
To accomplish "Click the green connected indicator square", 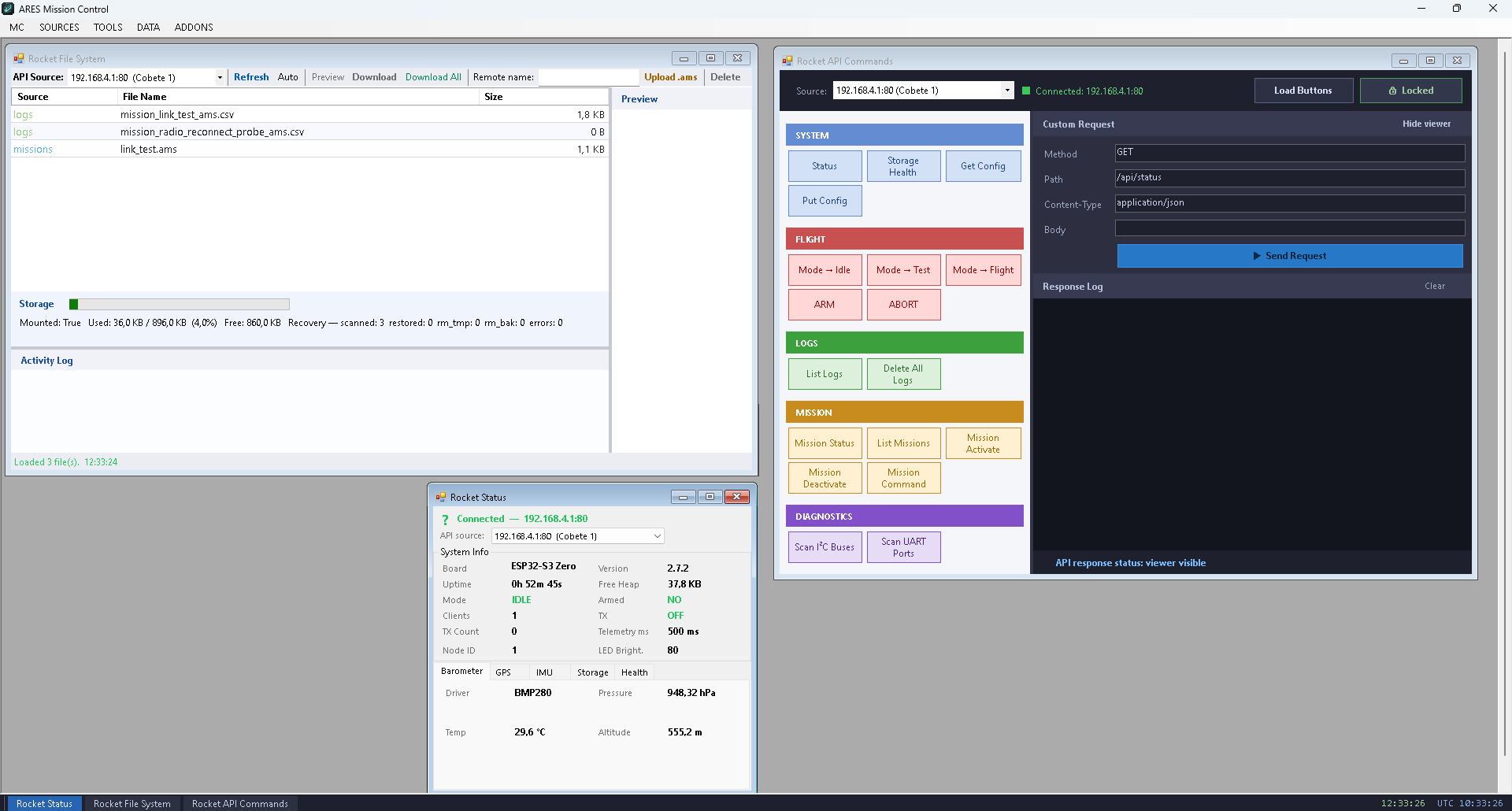I will click(1026, 91).
